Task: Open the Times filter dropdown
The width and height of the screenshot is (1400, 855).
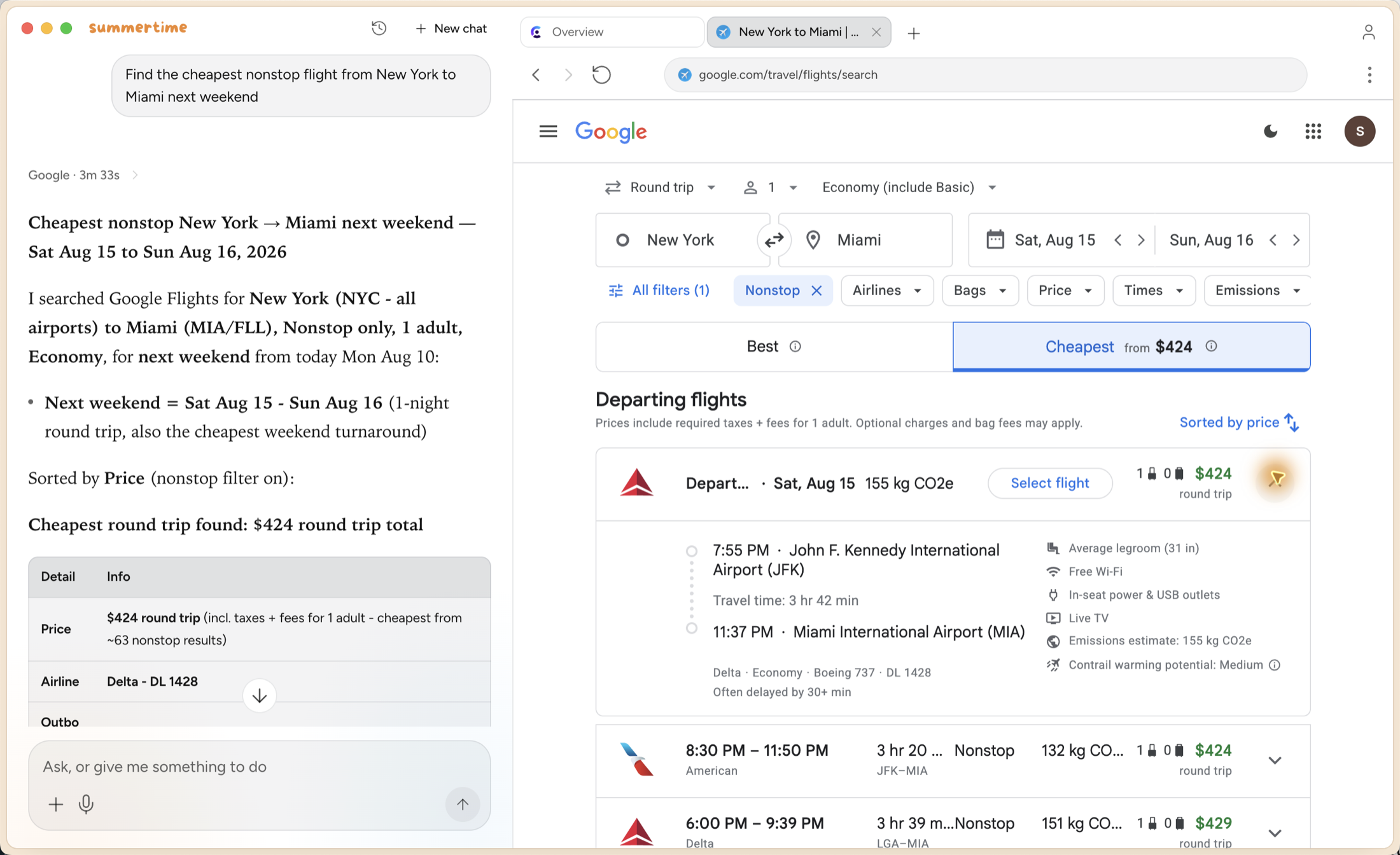Action: (1154, 291)
